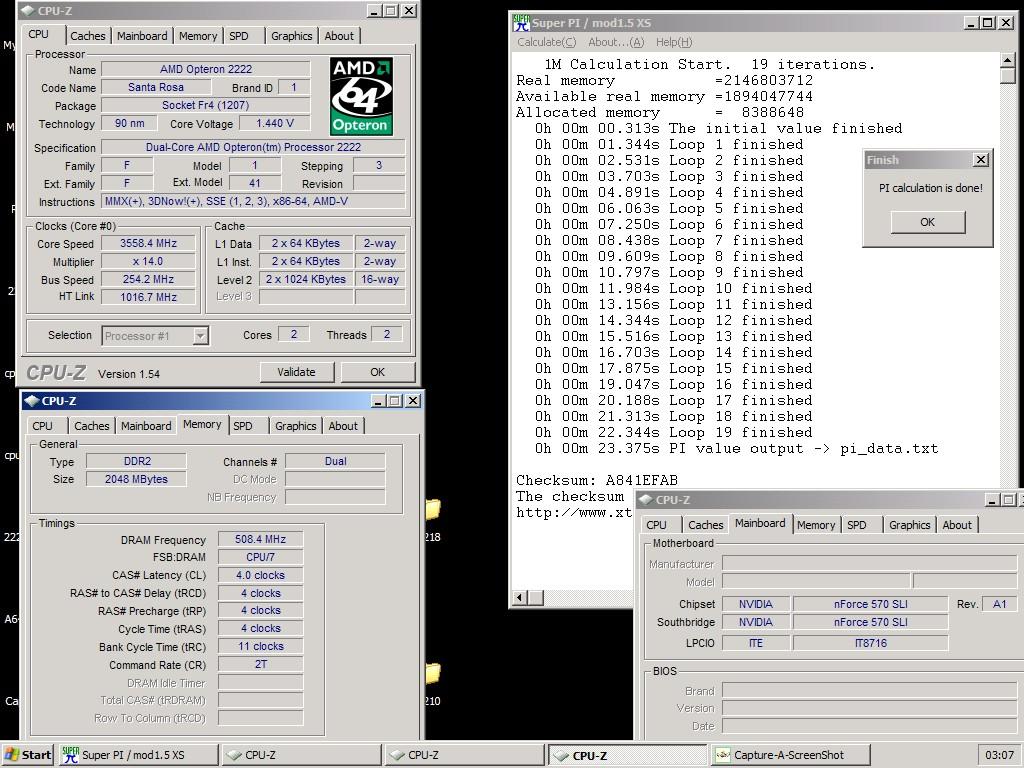Select the first CPU-Z taskbar button
This screenshot has width=1024, height=768.
301,755
